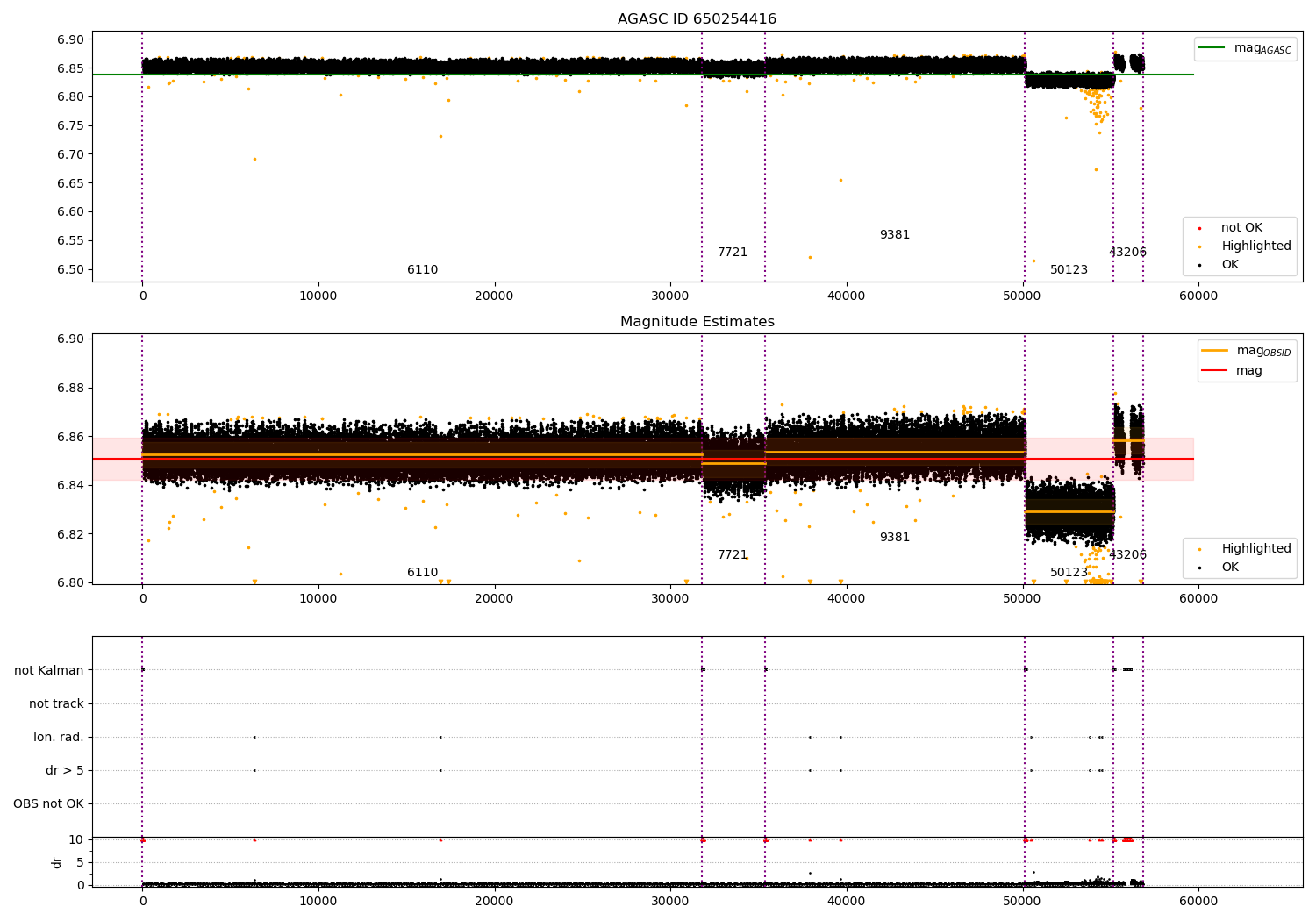1316x921 pixels.
Task: Click 'OK' in the Magnitude Estimates legend
Action: (1219, 568)
